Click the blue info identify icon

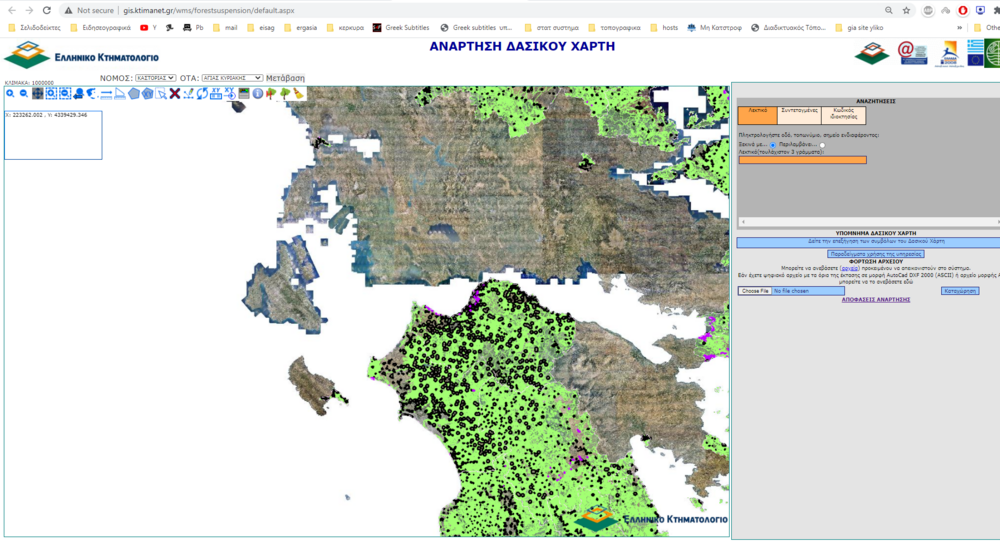coord(257,94)
